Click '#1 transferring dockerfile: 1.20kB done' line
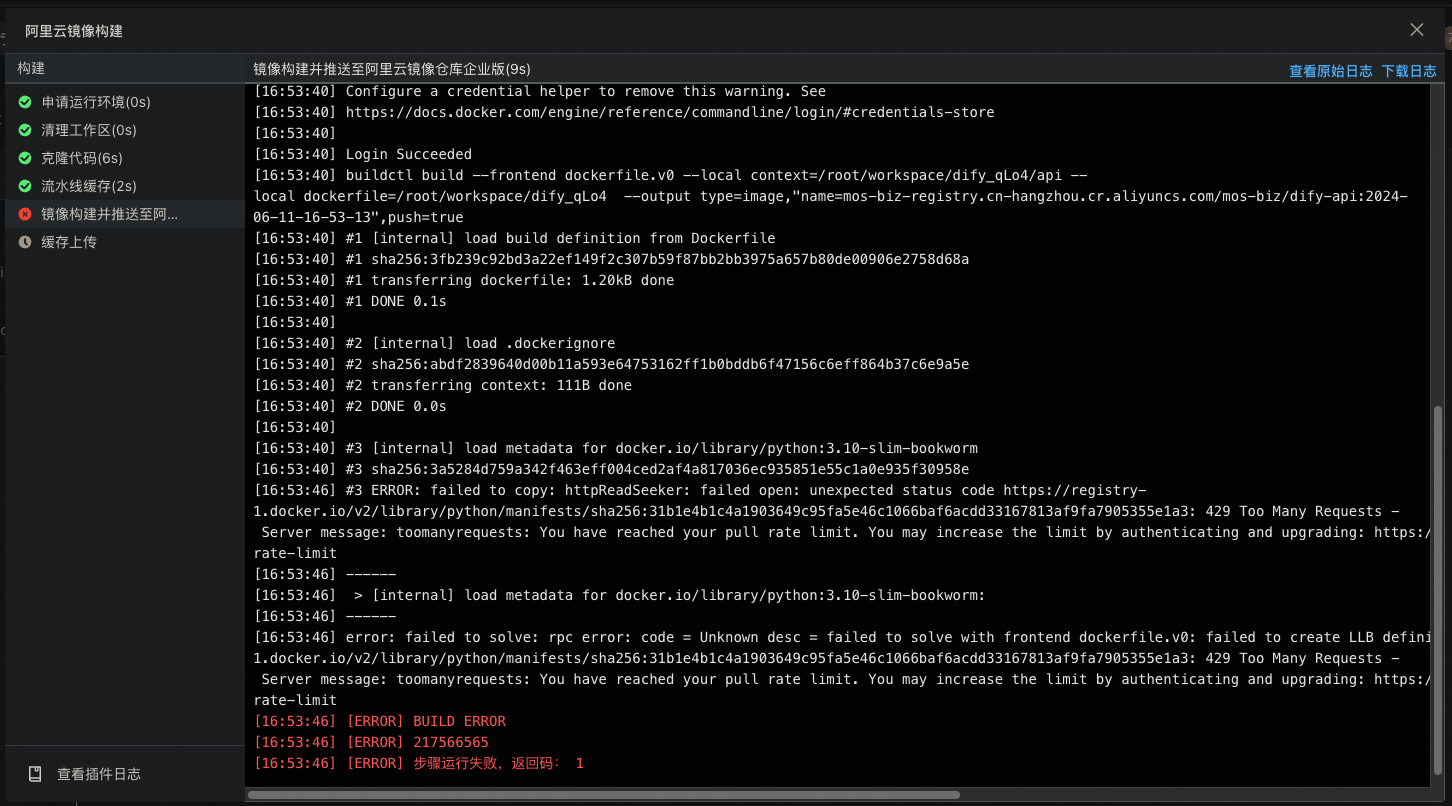 coord(464,280)
